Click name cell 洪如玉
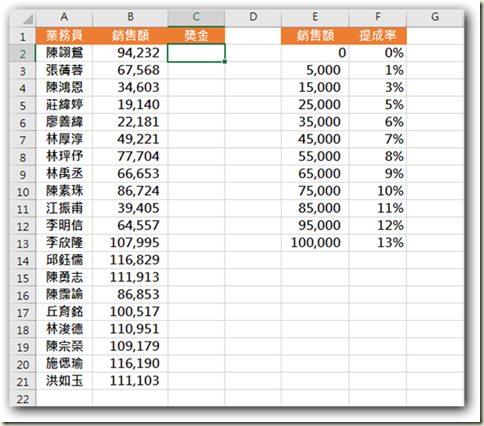Screen dimensions: 484x426 (x=64, y=381)
